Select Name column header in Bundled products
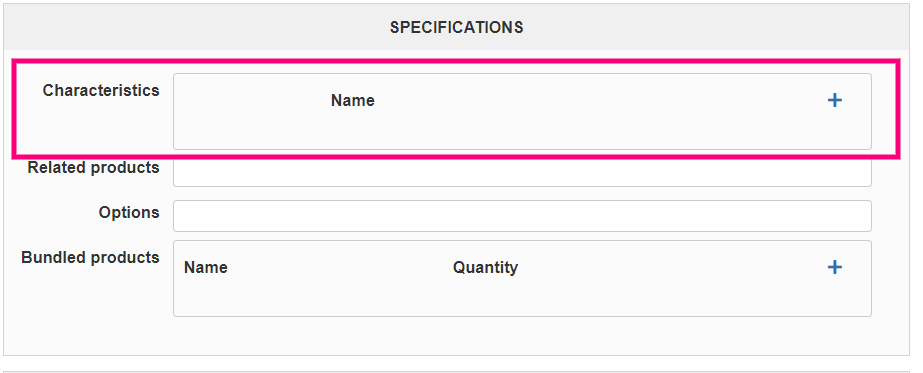The image size is (923, 373). [x=205, y=268]
